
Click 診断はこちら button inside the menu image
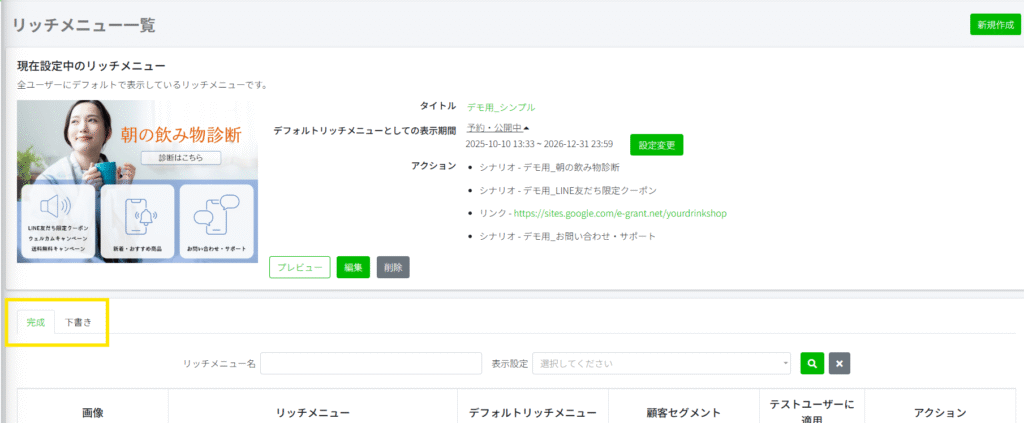pyautogui.click(x=180, y=158)
